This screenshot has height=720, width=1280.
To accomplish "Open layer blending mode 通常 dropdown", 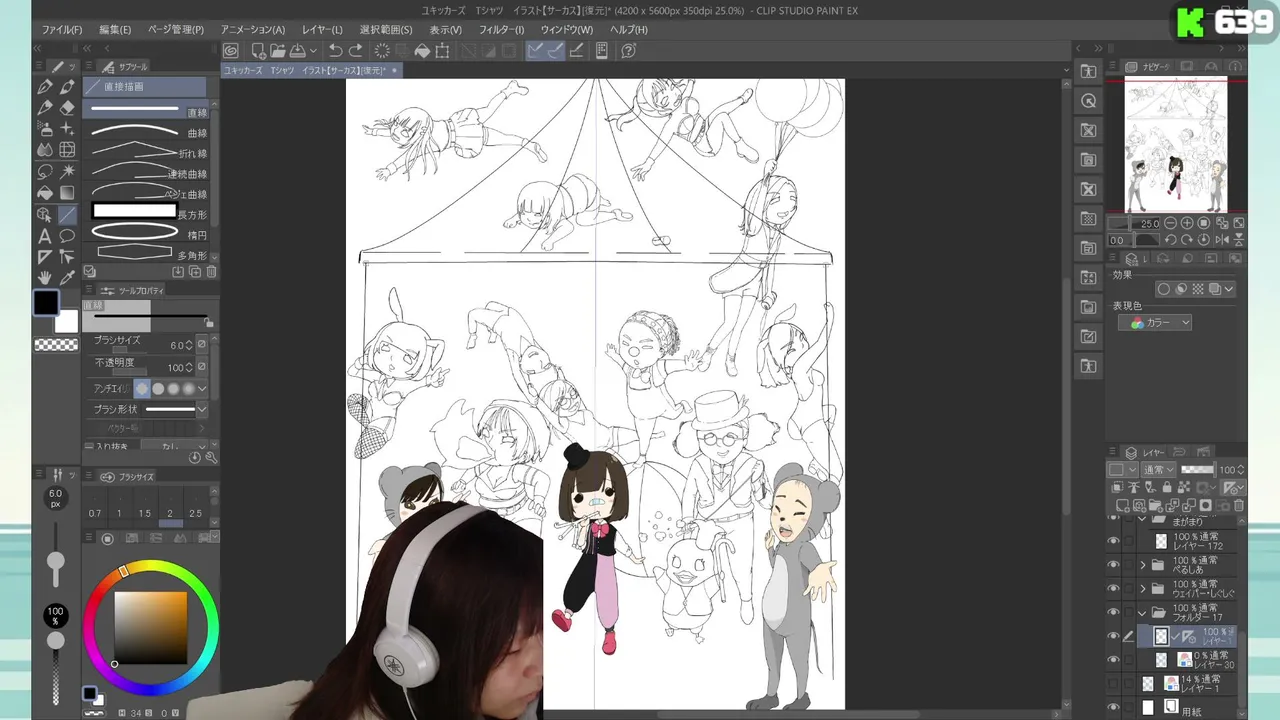I will (1159, 470).
